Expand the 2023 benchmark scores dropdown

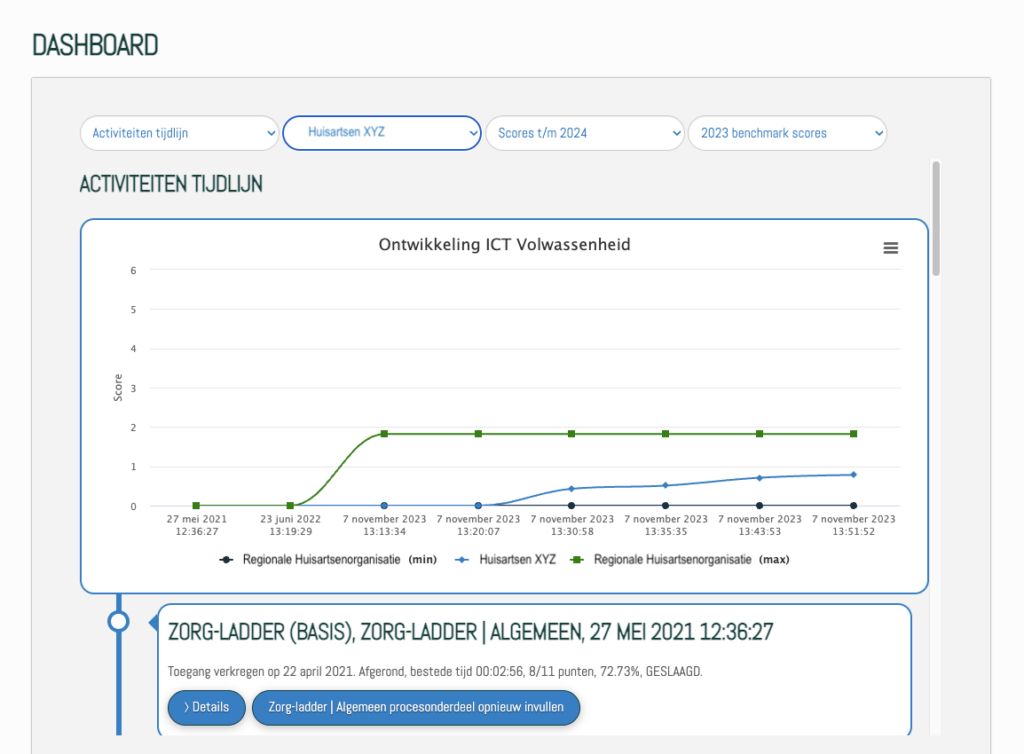787,133
